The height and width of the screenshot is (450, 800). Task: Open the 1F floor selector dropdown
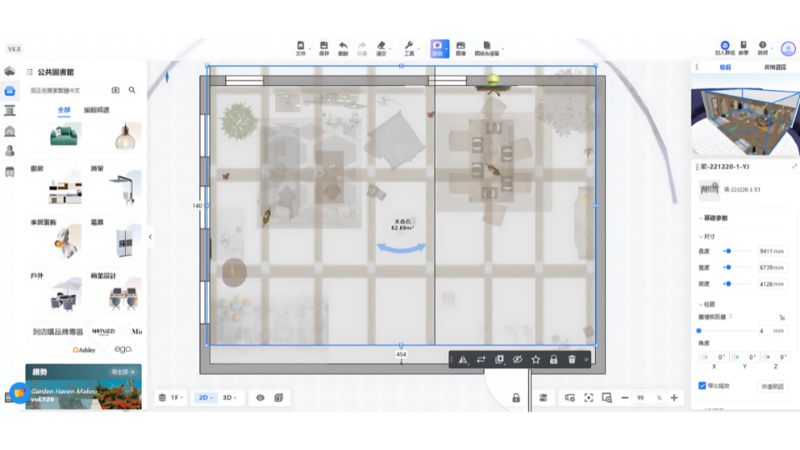coord(171,397)
